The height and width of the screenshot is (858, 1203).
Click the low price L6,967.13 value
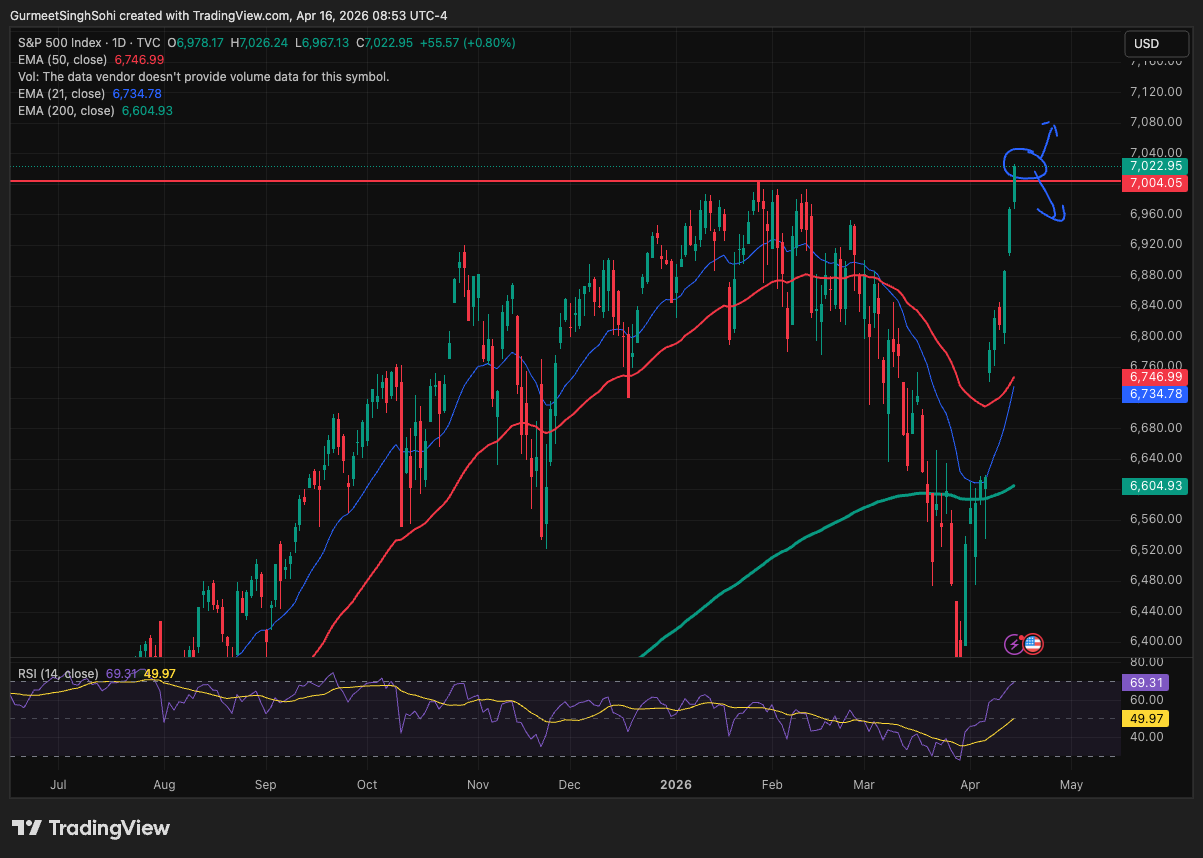pos(322,43)
